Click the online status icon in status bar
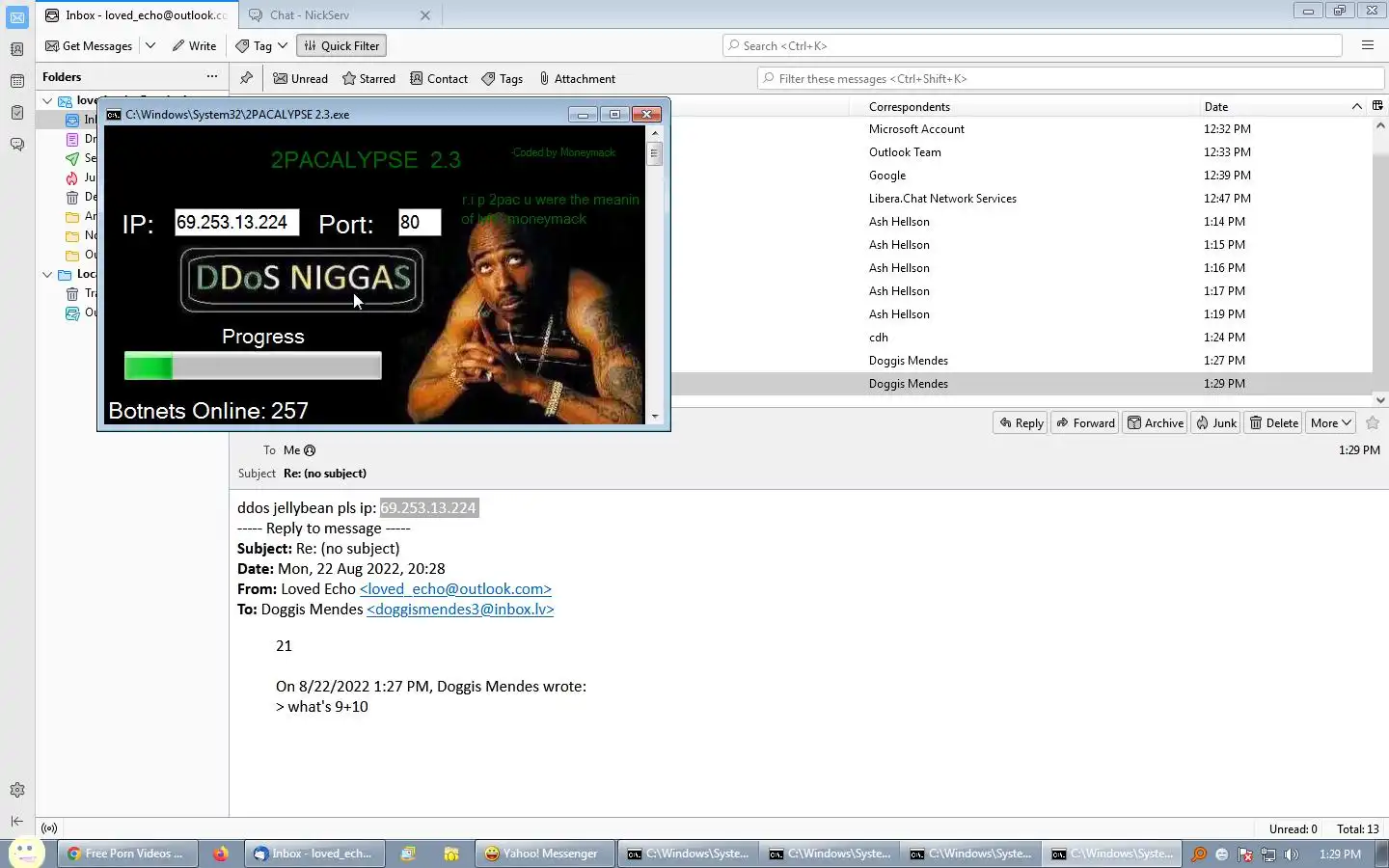 coord(49,828)
